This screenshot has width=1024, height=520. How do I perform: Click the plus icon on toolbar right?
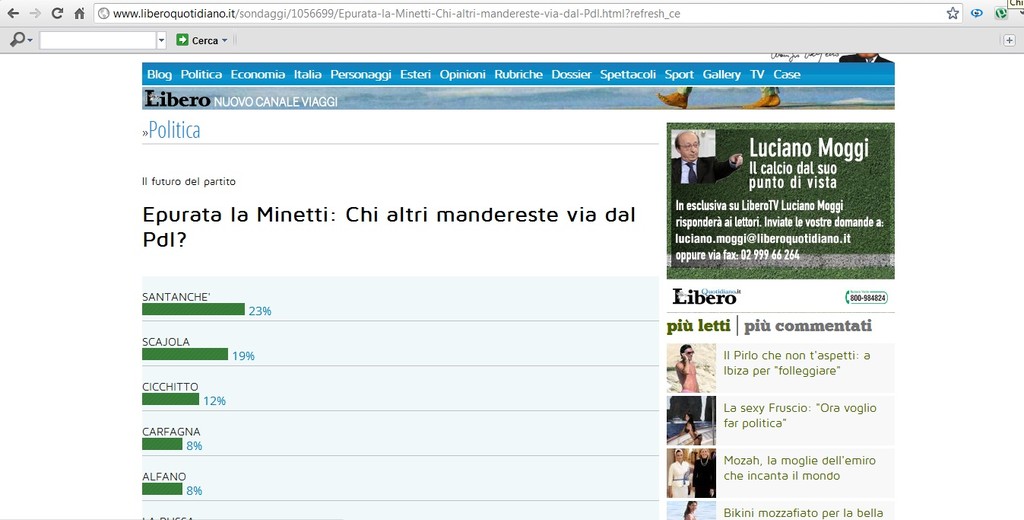(1009, 40)
